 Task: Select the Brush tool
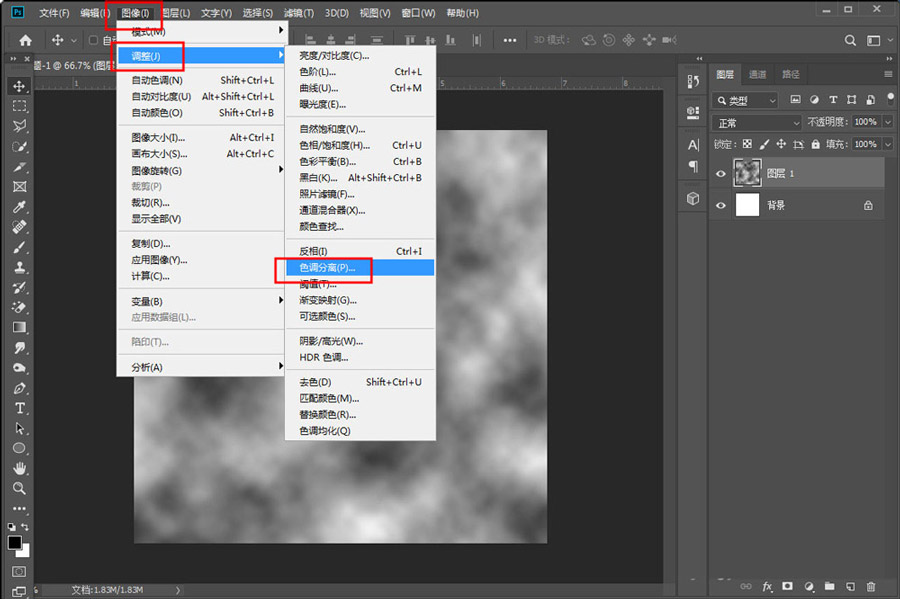pos(19,247)
